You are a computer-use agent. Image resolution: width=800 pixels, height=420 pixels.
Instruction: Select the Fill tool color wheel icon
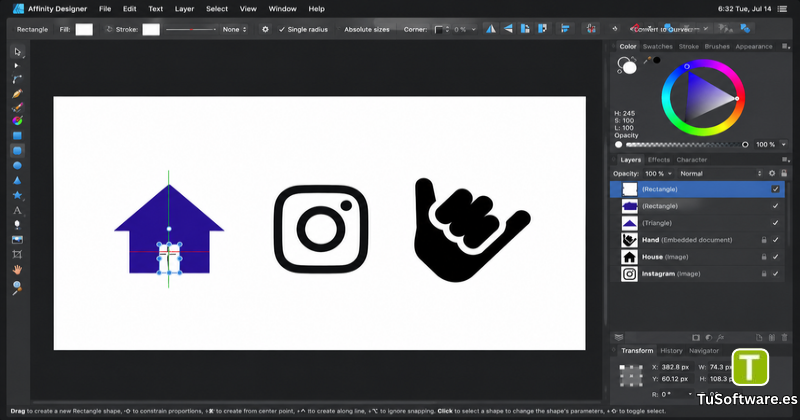[17, 121]
